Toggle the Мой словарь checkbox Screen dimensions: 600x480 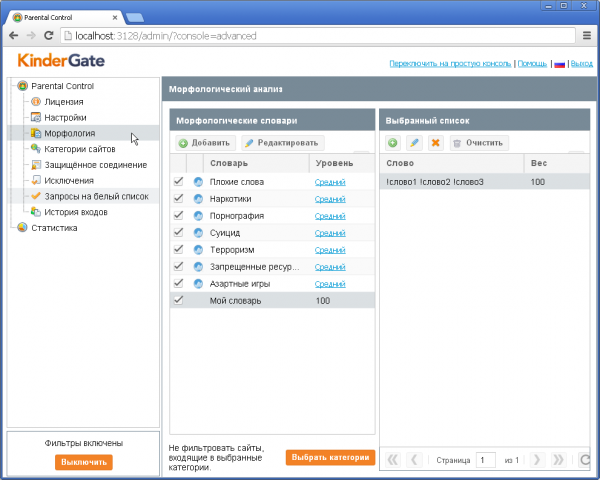click(x=179, y=300)
